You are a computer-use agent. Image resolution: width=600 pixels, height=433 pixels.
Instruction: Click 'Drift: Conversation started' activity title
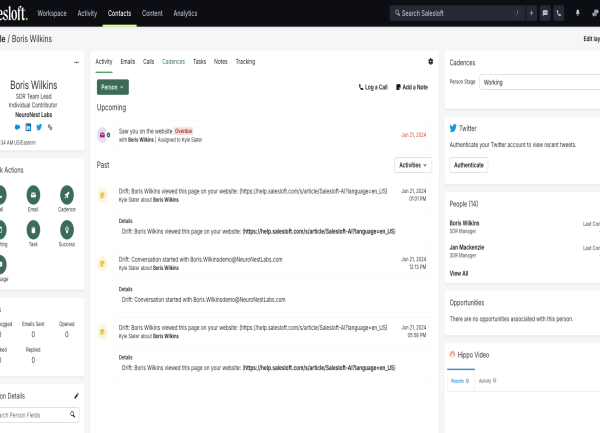click(x=201, y=259)
